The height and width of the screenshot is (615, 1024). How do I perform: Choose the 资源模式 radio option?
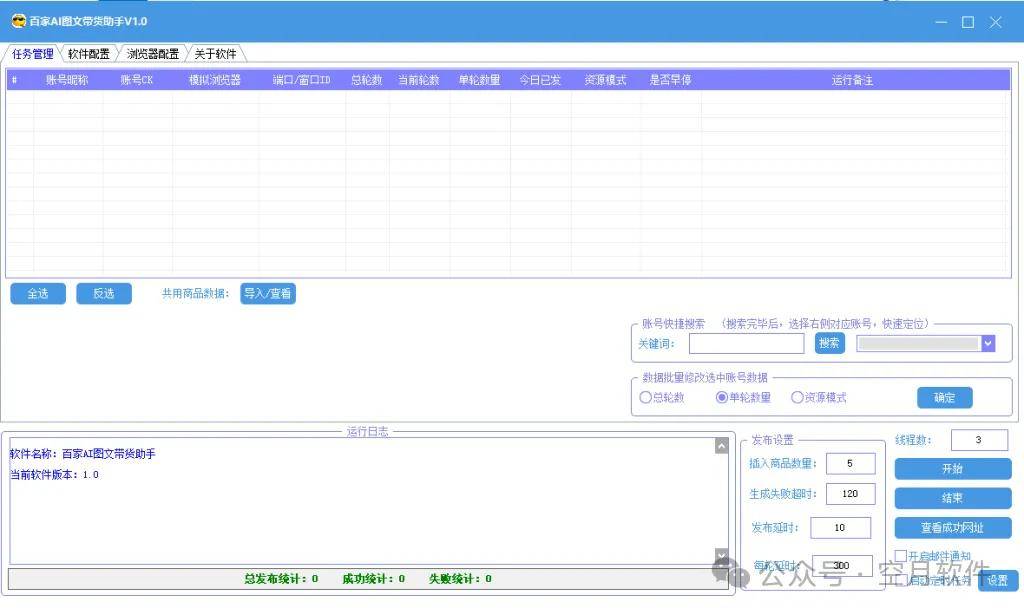[x=797, y=397]
